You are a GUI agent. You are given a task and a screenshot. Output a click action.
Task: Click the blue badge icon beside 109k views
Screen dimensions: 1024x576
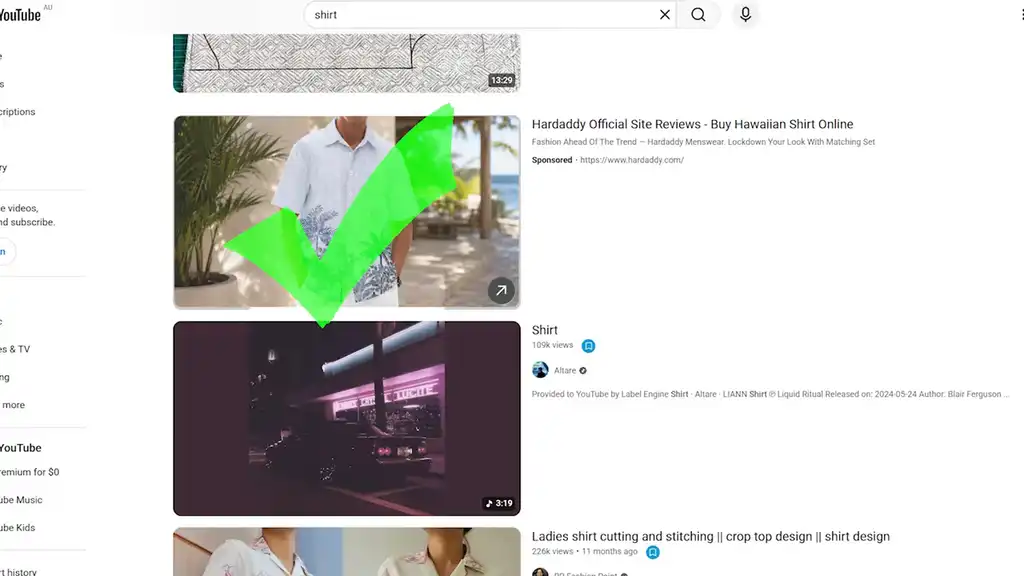point(588,346)
